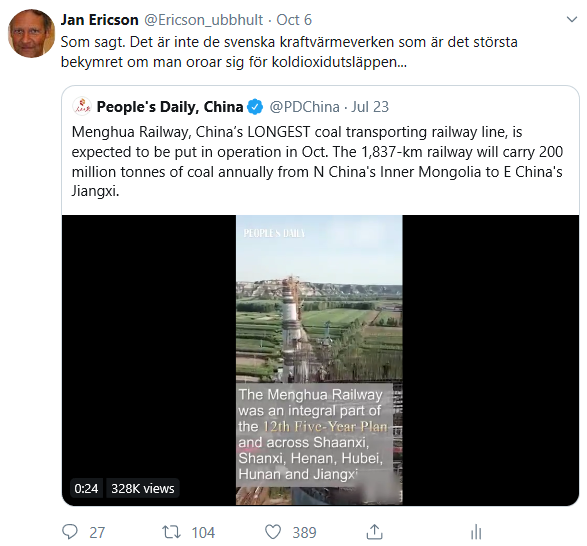Screen dimensions: 587x546
Task: Open the Jul 23 quoted tweet date
Action: (370, 107)
